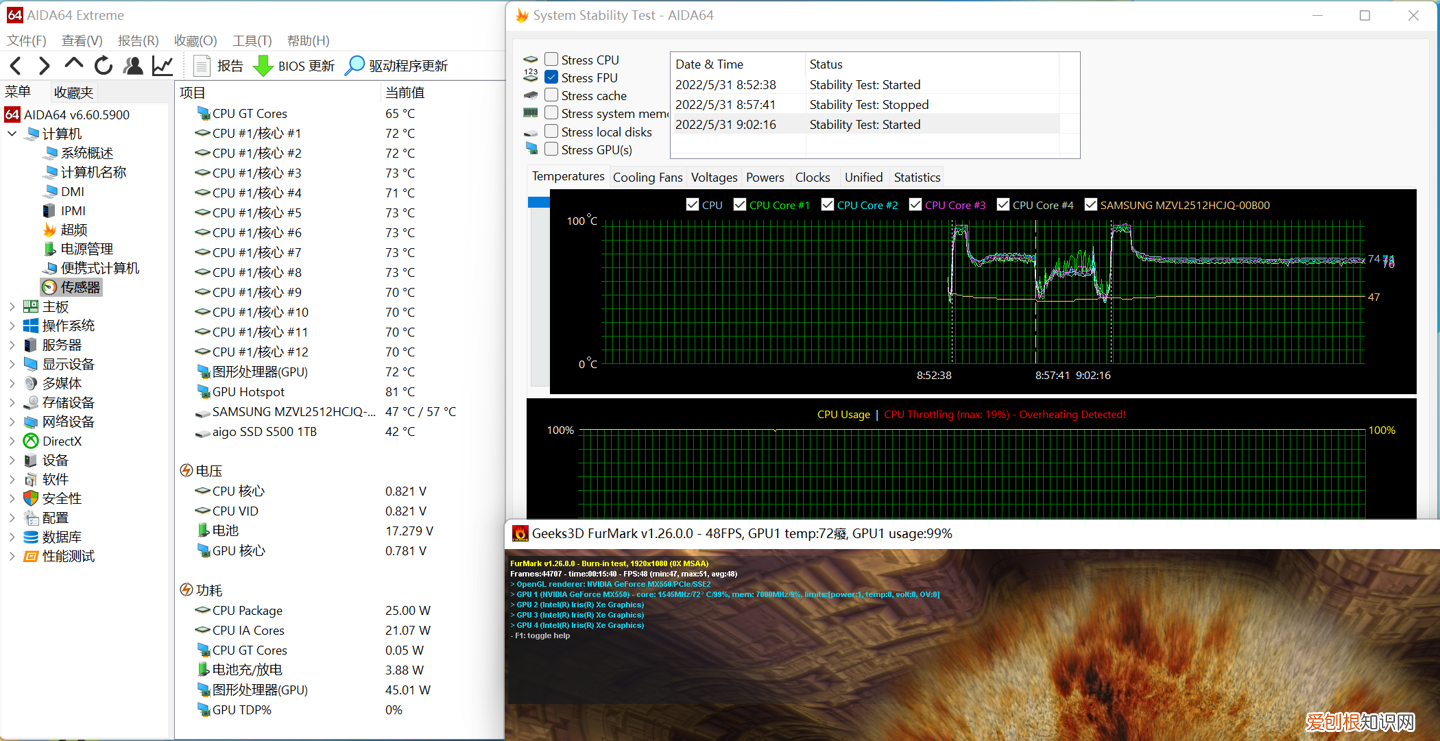Viewport: 1440px width, 741px height.
Task: Click the BIOS 更新 green arrow icon
Action: [x=263, y=66]
